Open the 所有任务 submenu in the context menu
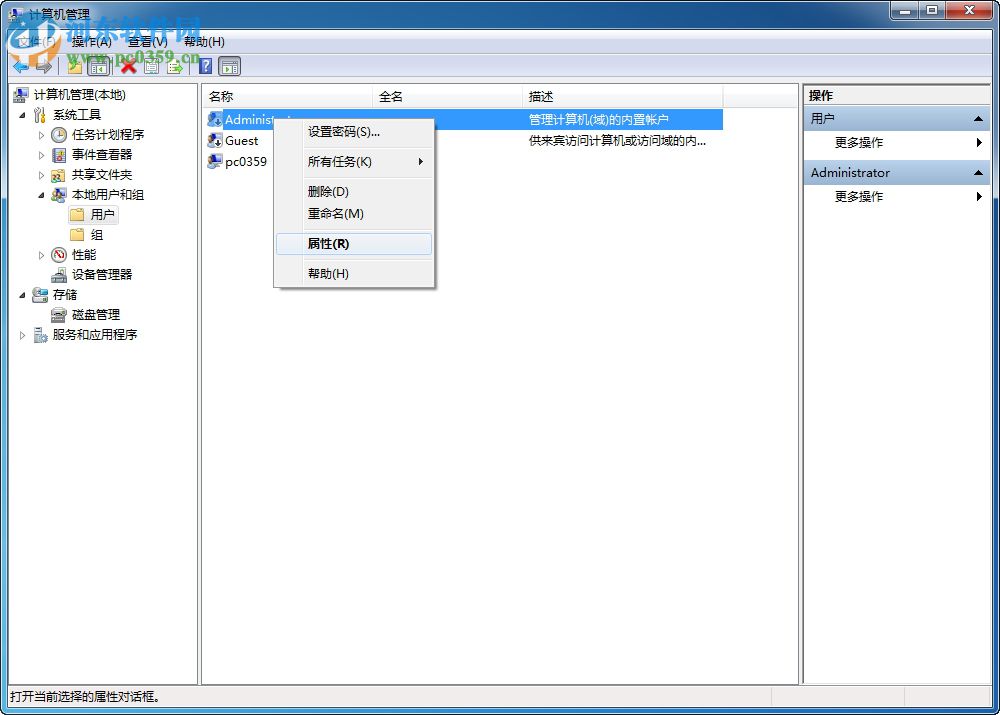This screenshot has width=1000, height=715. (x=340, y=160)
